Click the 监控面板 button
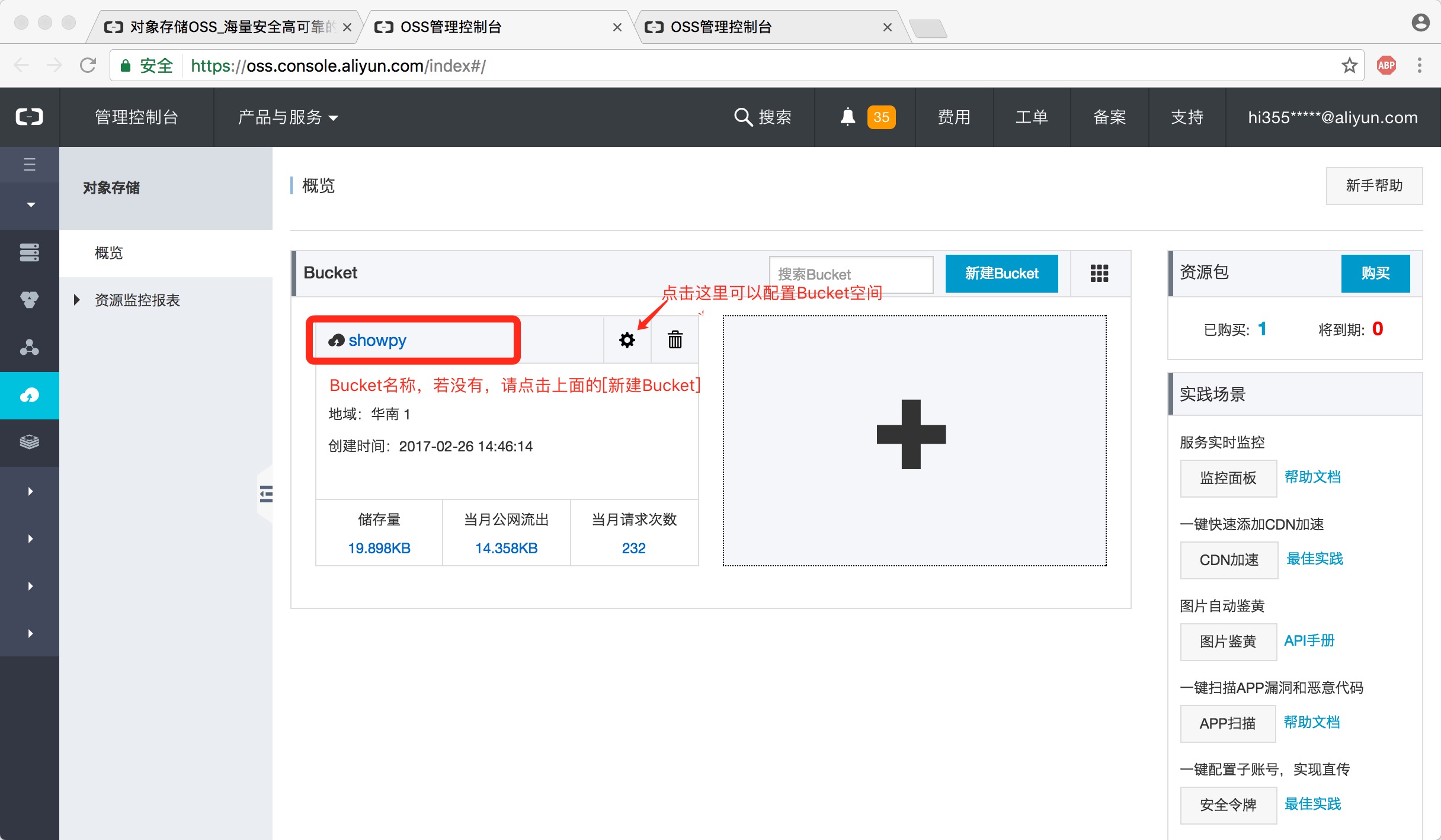Image resolution: width=1441 pixels, height=840 pixels. [1228, 478]
